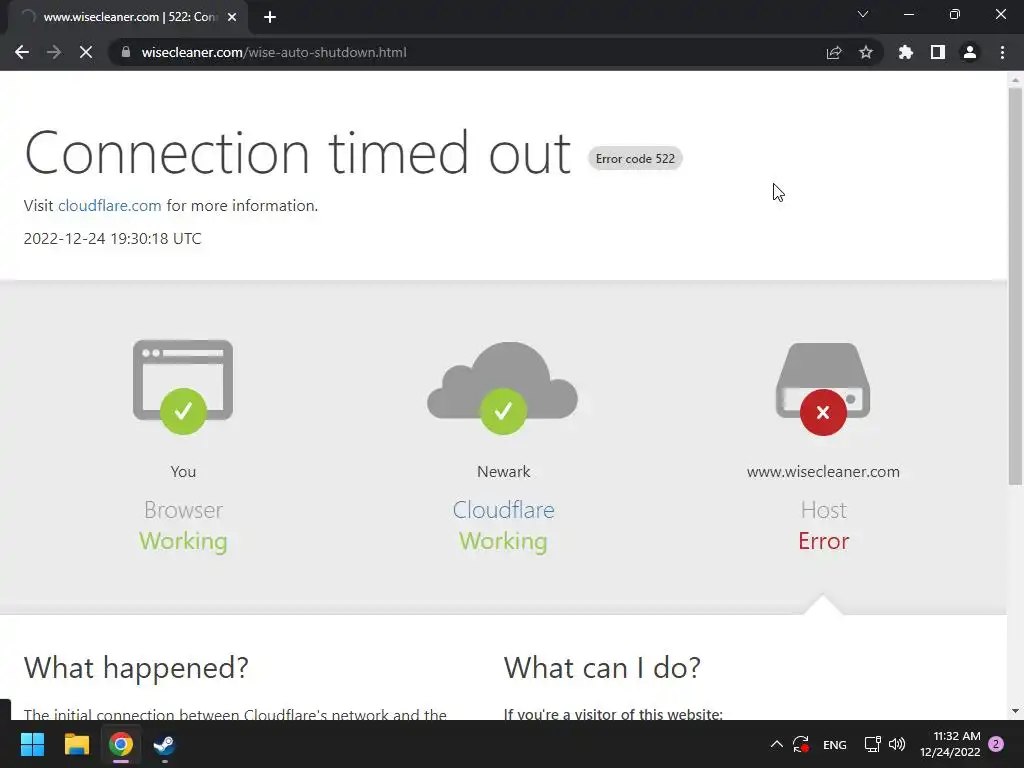The width and height of the screenshot is (1024, 768).
Task: Click the Connection timed out heading
Action: pos(298,153)
